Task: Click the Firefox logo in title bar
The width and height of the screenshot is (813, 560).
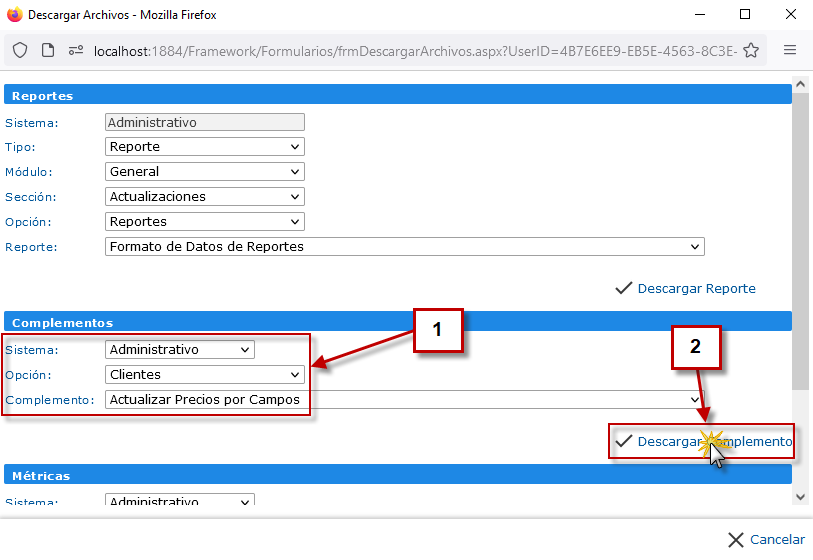Action: click(14, 15)
